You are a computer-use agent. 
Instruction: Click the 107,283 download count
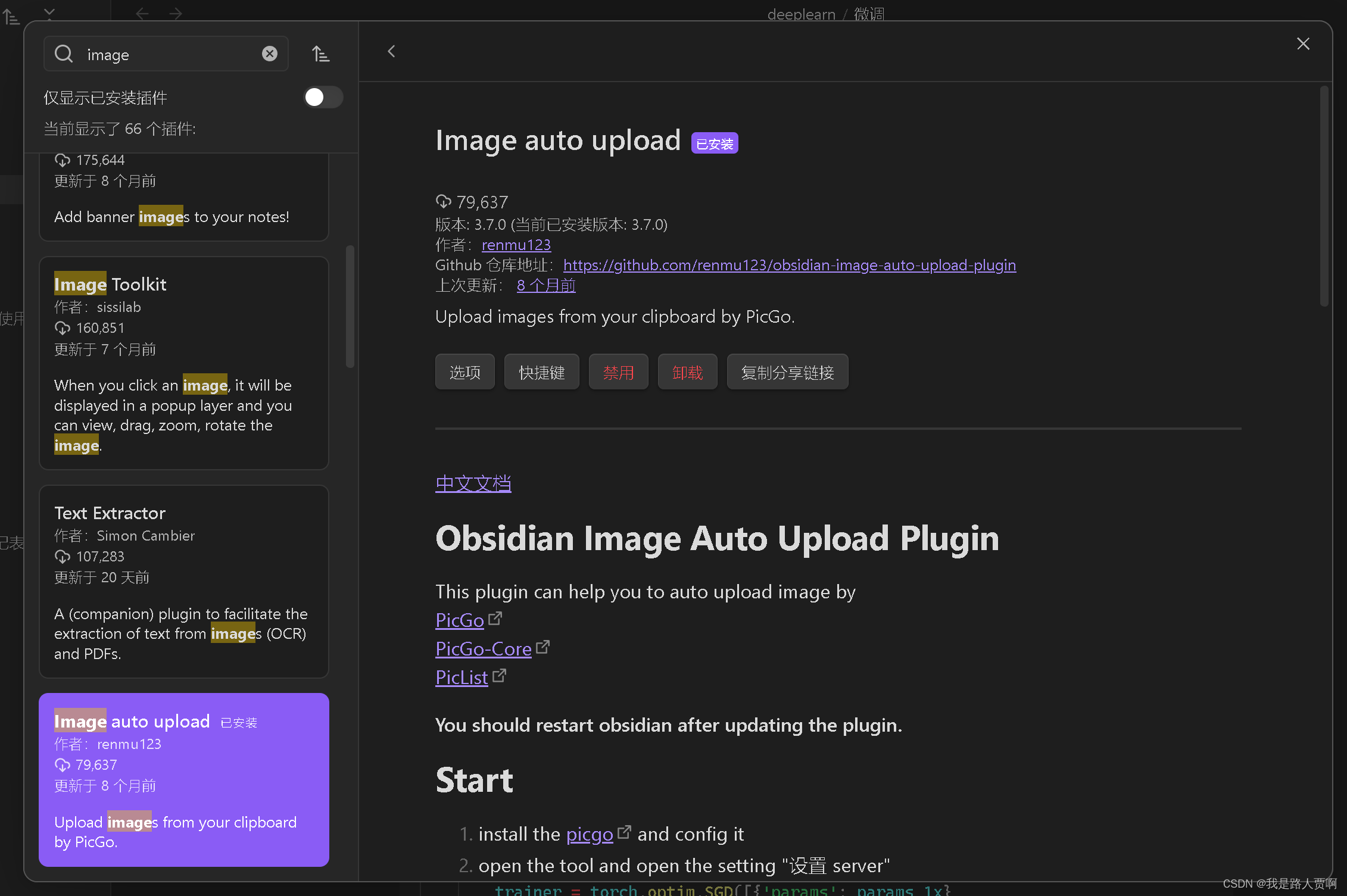coord(101,557)
